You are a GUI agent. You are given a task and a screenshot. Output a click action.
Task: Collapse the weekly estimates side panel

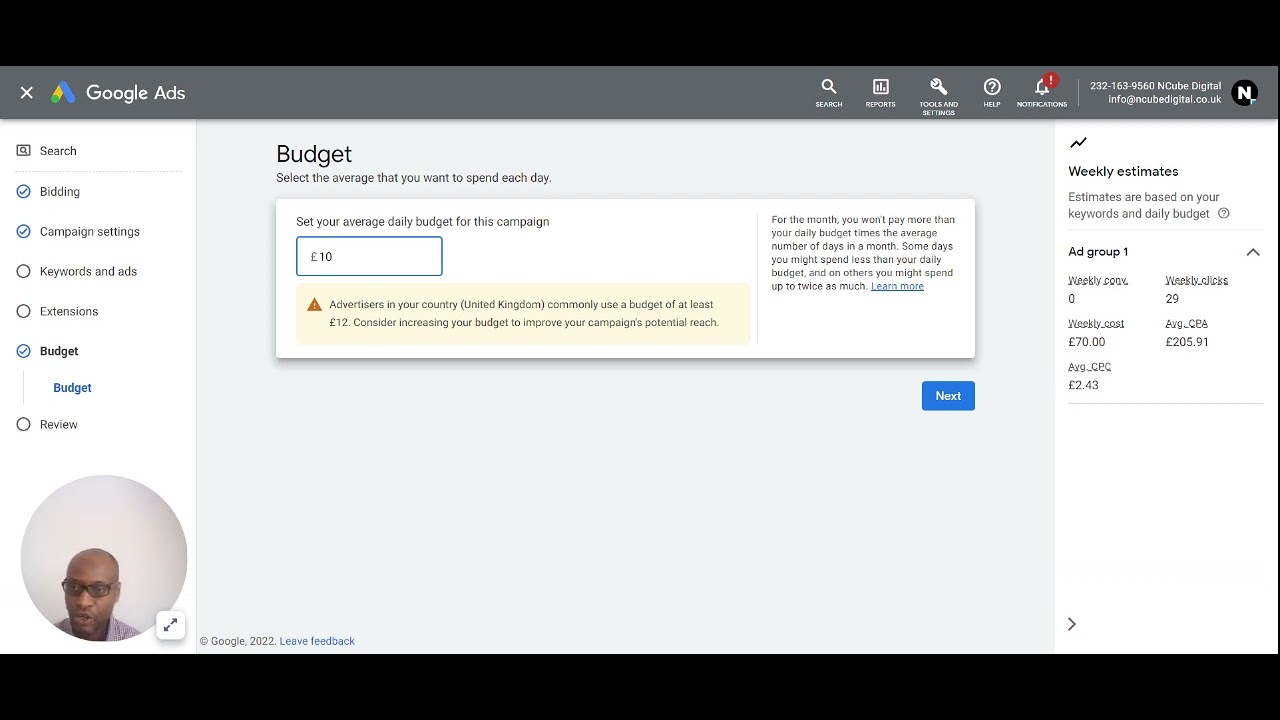1071,624
